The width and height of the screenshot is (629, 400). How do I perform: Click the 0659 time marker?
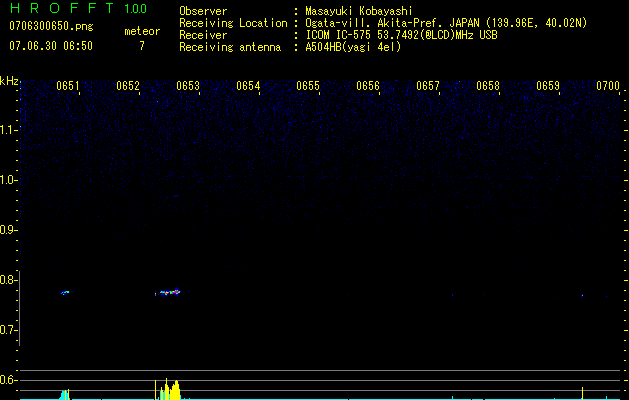click(548, 86)
